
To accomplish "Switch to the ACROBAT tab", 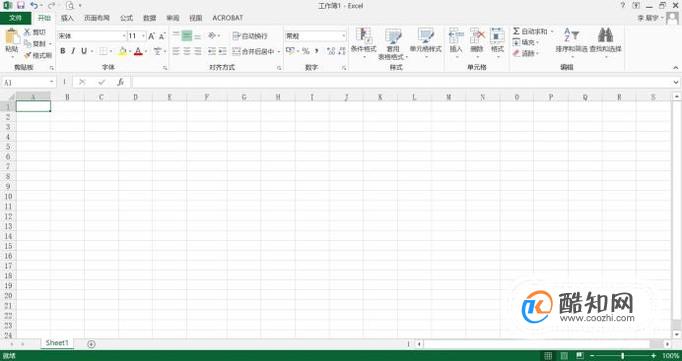I will point(228,18).
